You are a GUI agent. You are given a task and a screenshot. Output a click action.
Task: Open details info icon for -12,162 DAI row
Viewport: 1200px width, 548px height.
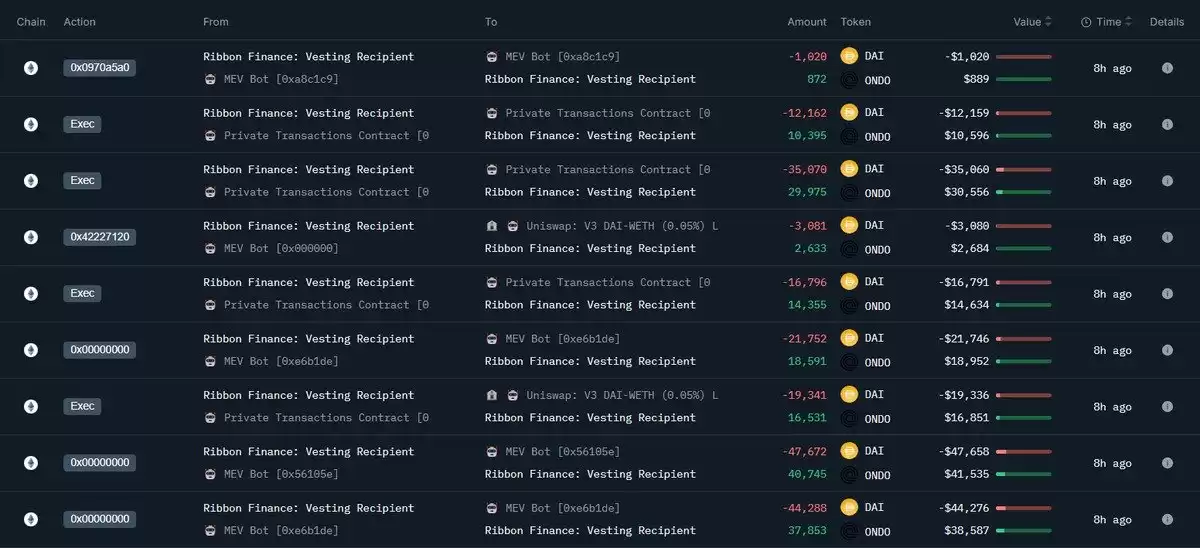1167,124
